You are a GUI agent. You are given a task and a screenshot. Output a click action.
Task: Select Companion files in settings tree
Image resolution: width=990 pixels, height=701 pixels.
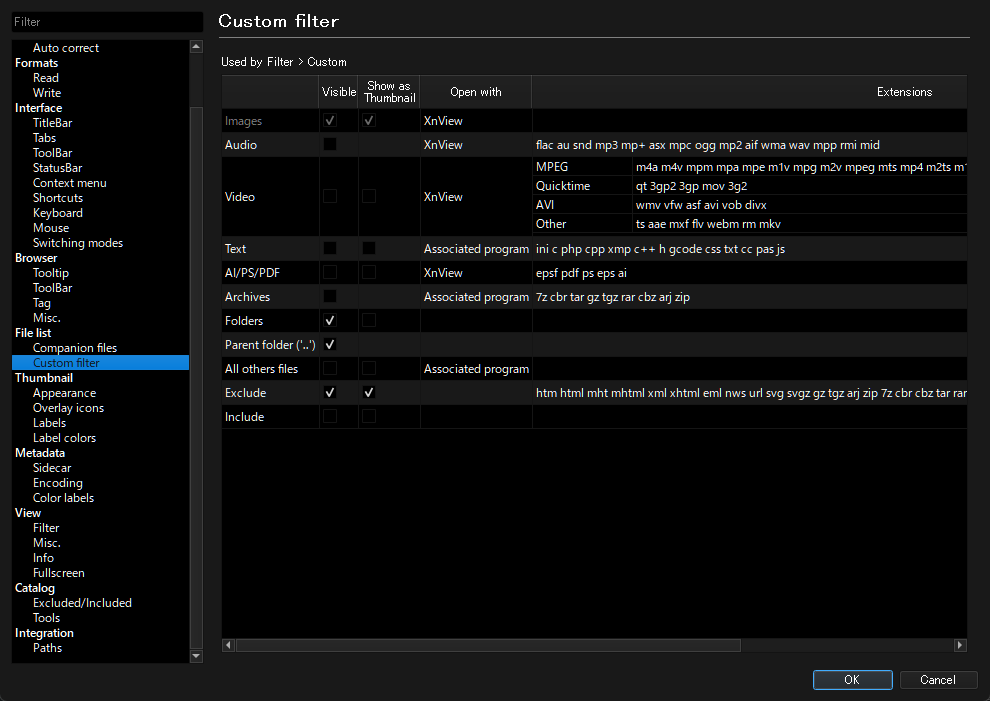pyautogui.click(x=75, y=348)
